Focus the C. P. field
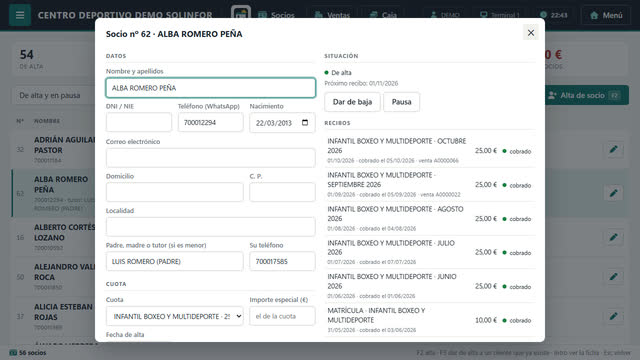This screenshot has width=640, height=360. (x=282, y=192)
